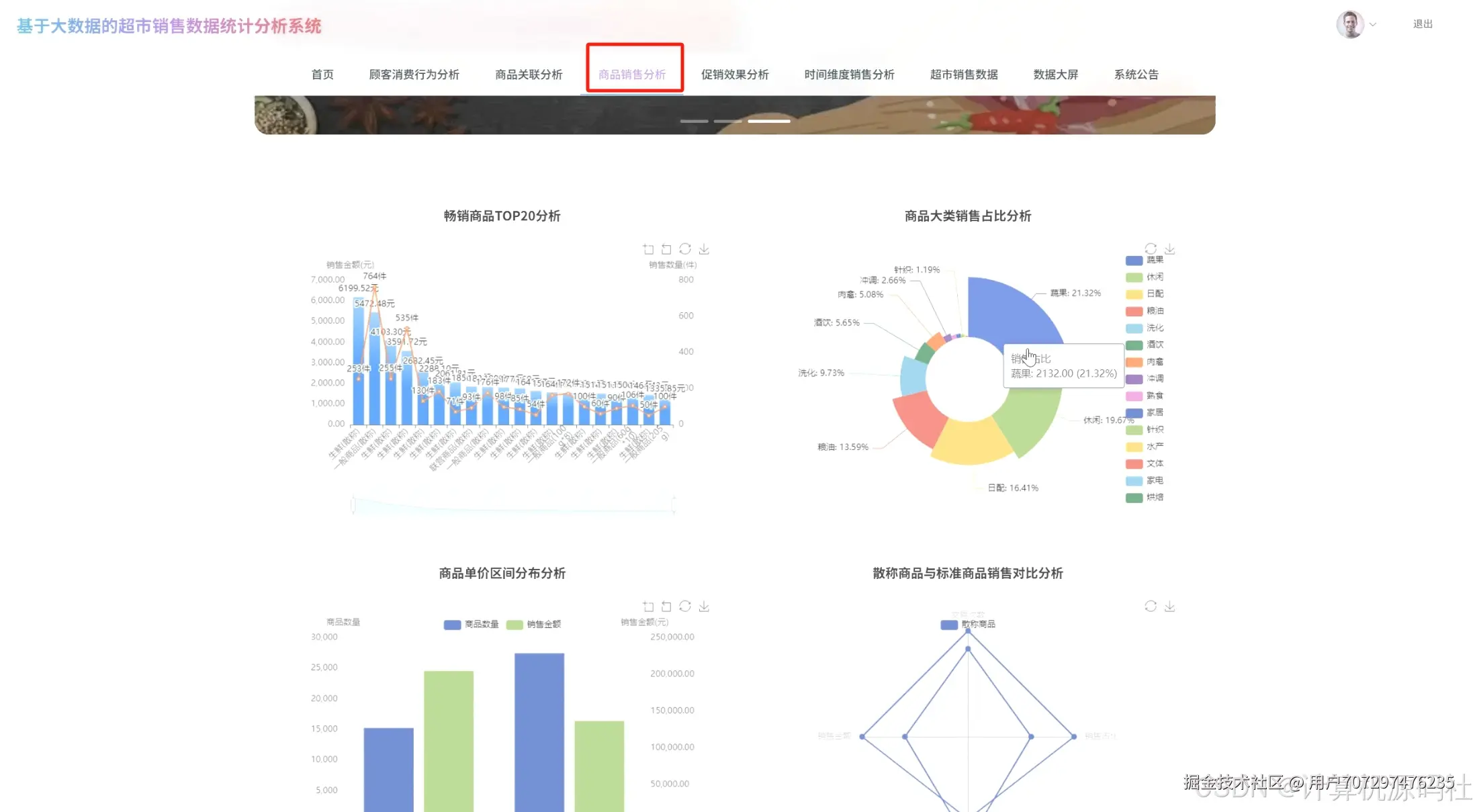Click 酒饮: 5.65% pie label
The height and width of the screenshot is (812, 1475).
point(836,323)
